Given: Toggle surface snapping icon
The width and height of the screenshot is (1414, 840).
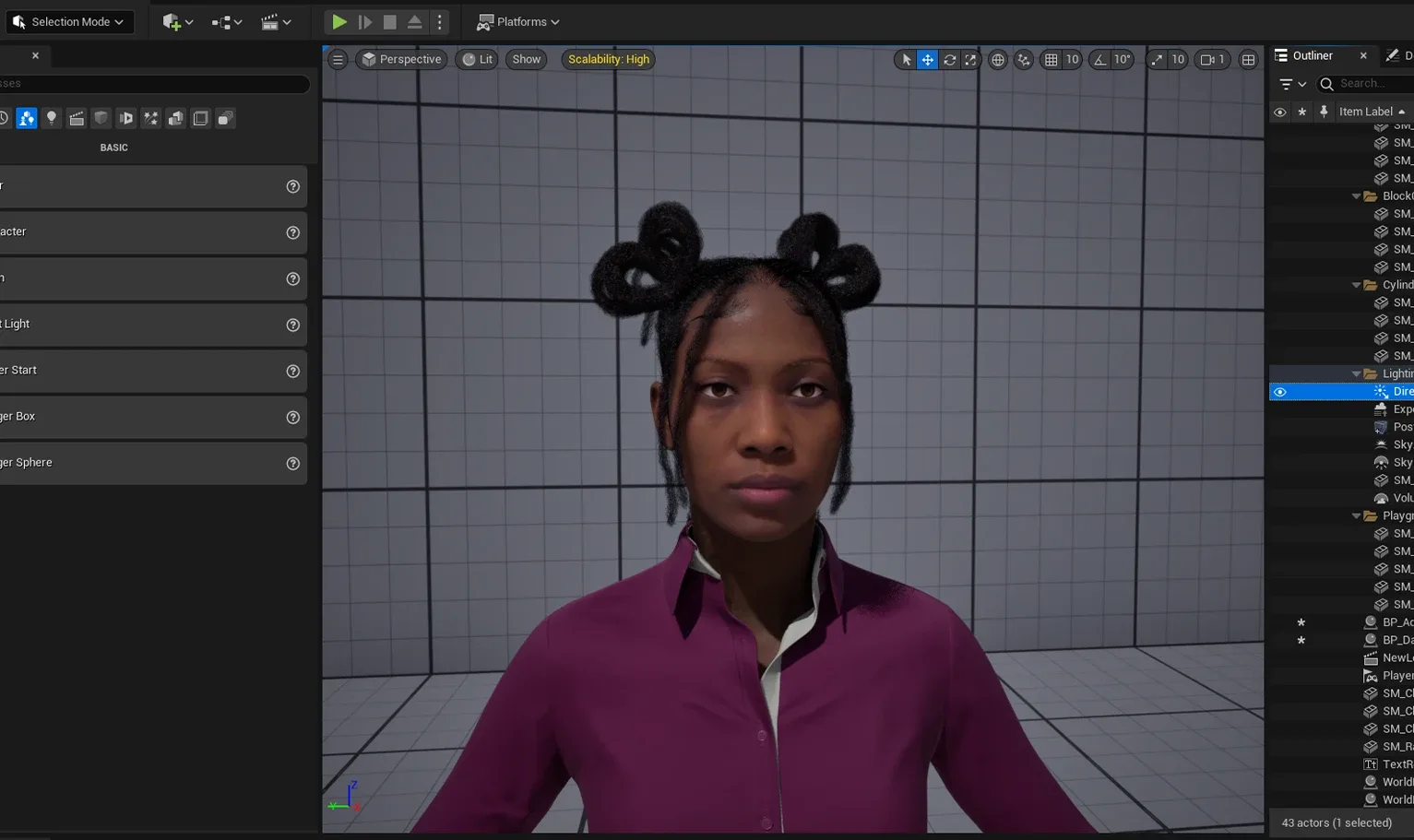Looking at the screenshot, I should click(x=1024, y=59).
